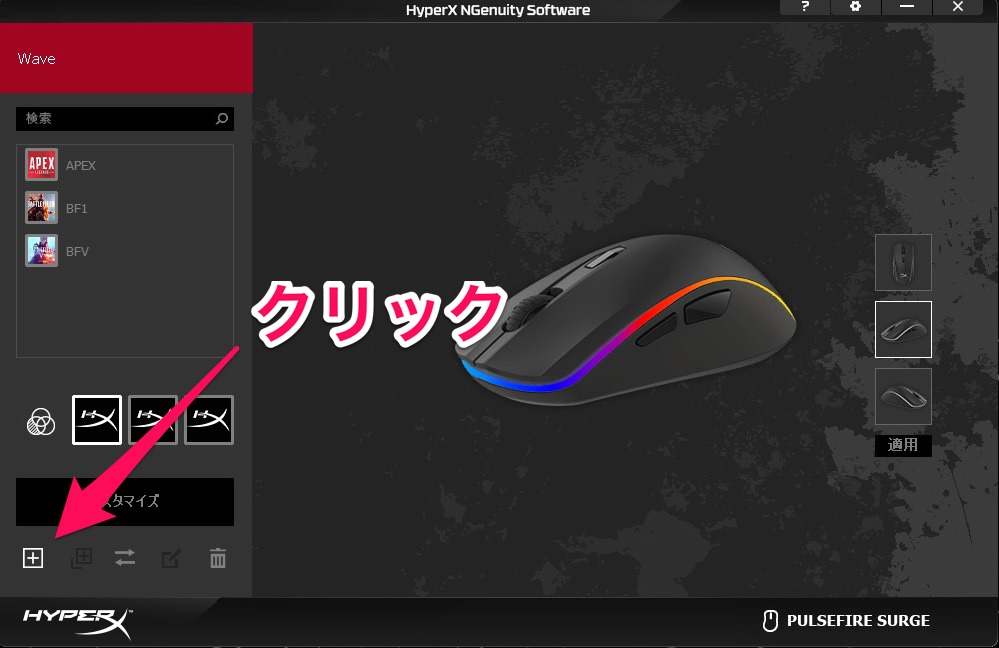Click the Pulsefire Surge device label
Viewport: 999px width, 648px height.
(x=858, y=621)
